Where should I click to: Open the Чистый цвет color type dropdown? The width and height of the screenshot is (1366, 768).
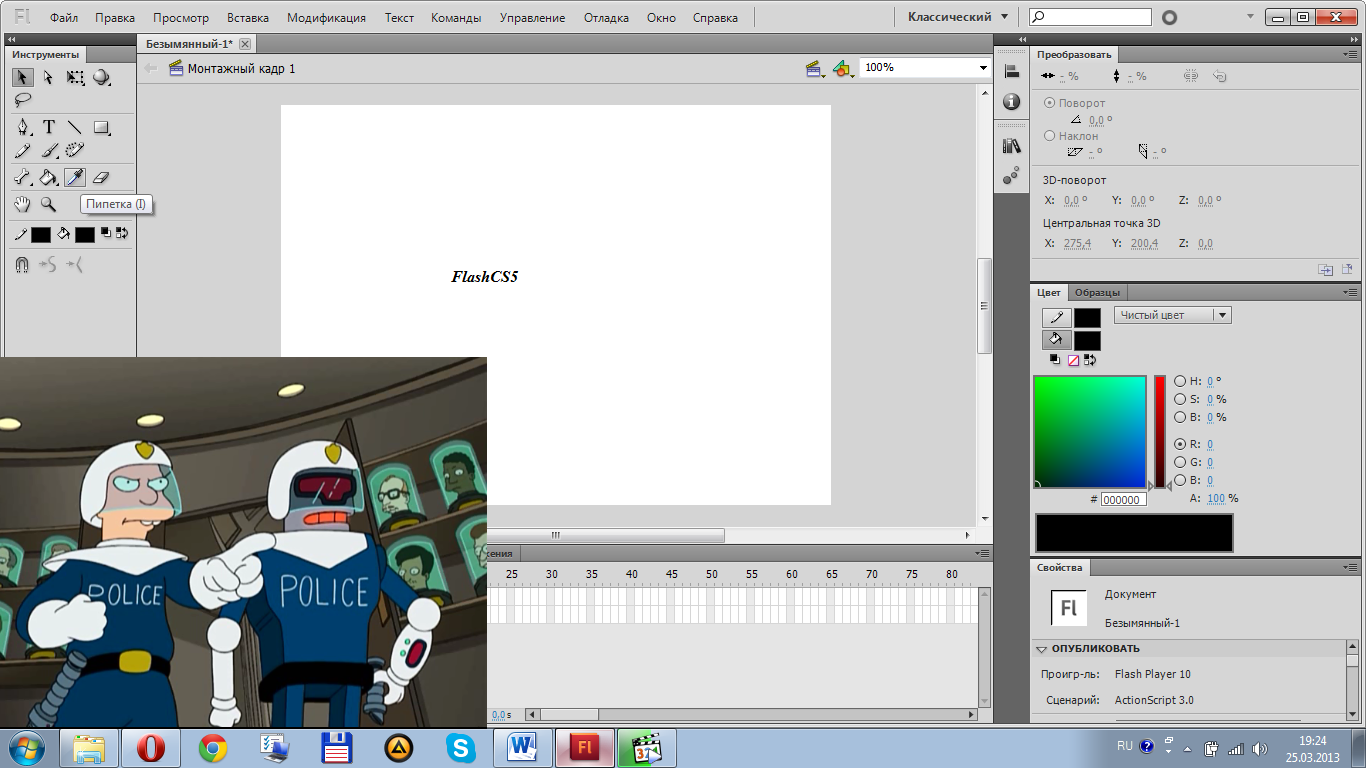1173,315
